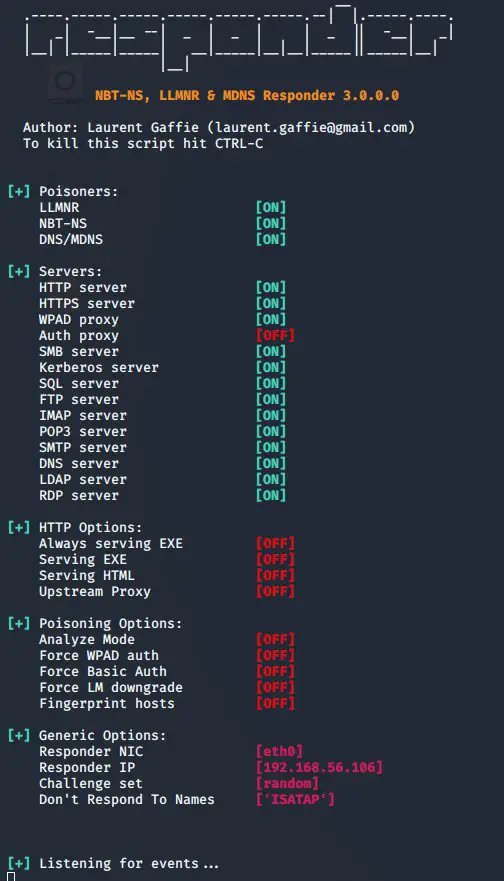Click the [+] marker beside Listening for events

[x=19, y=864]
